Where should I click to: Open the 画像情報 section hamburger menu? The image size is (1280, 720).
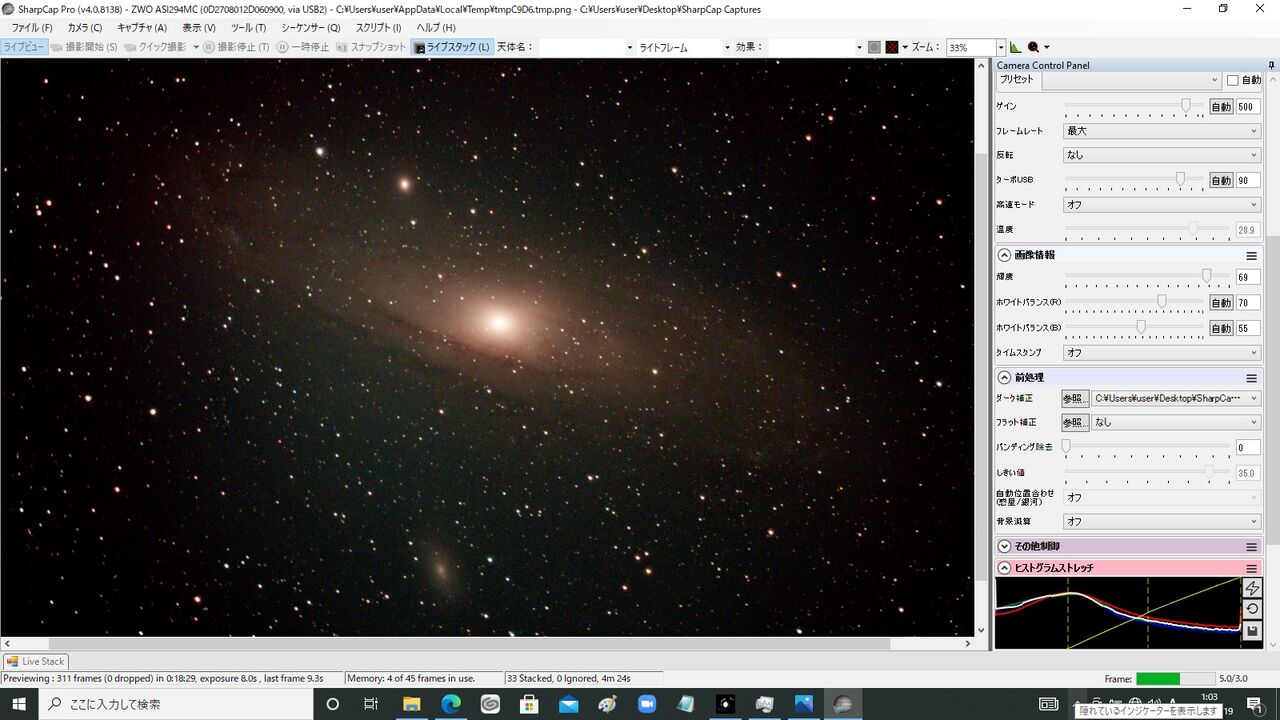1251,256
